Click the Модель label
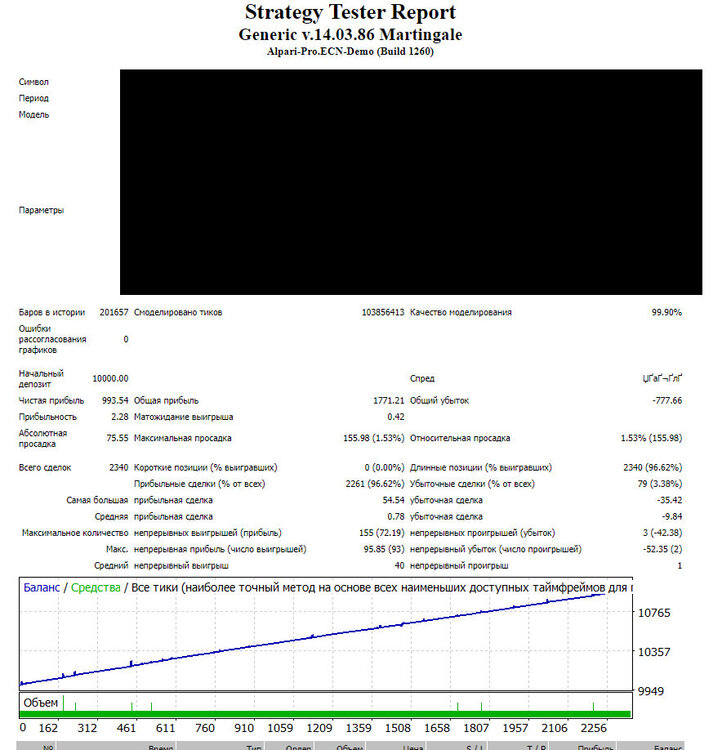This screenshot has width=722, height=750. tap(34, 114)
